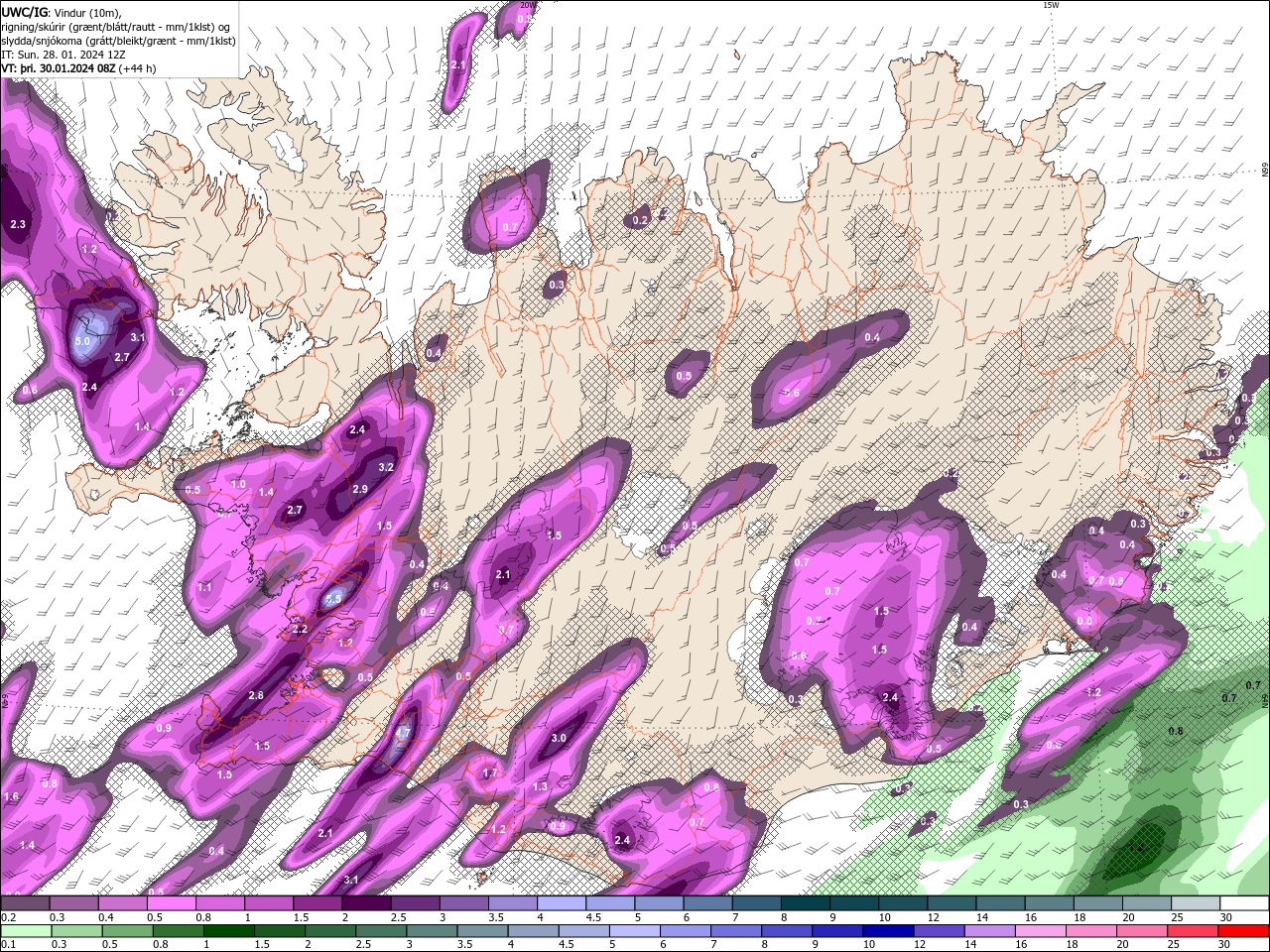The height and width of the screenshot is (952, 1270).
Task: Select the white 30 swatch in snow legend
Action: point(1243,903)
